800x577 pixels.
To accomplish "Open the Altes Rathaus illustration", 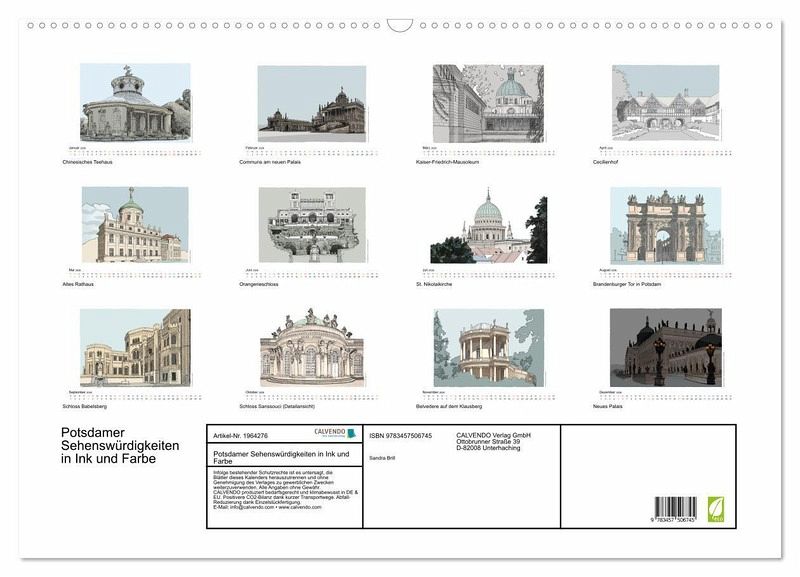I will [135, 225].
